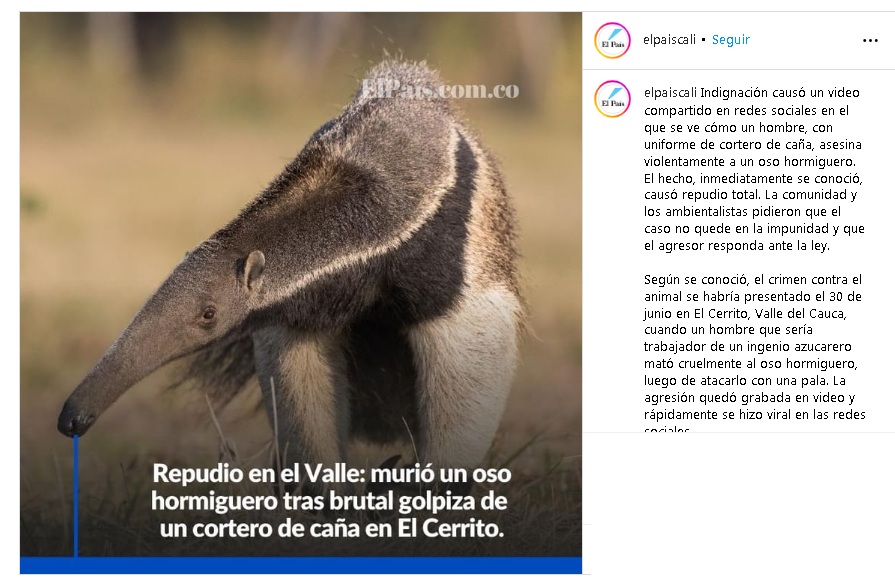Open the three-dots more options menu
895x583 pixels.
870,41
